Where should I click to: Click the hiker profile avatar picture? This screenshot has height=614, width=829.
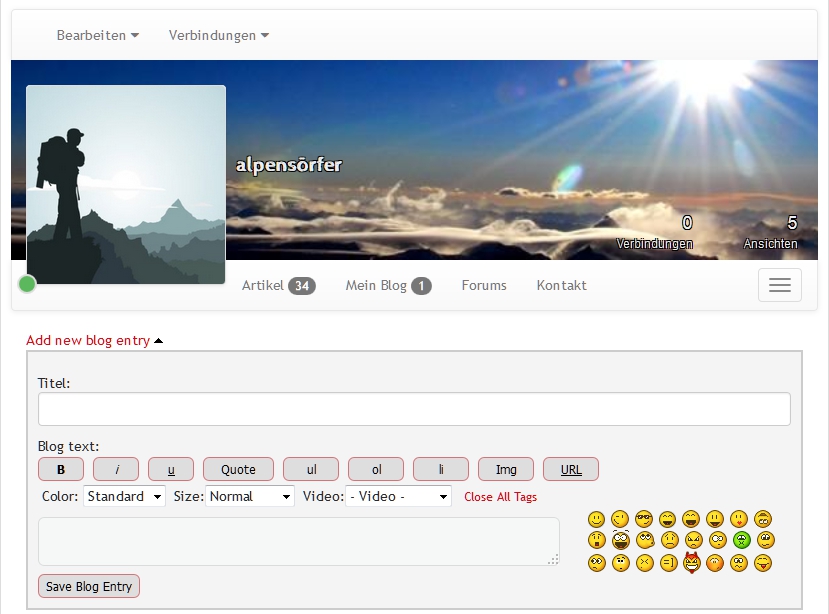tap(126, 185)
